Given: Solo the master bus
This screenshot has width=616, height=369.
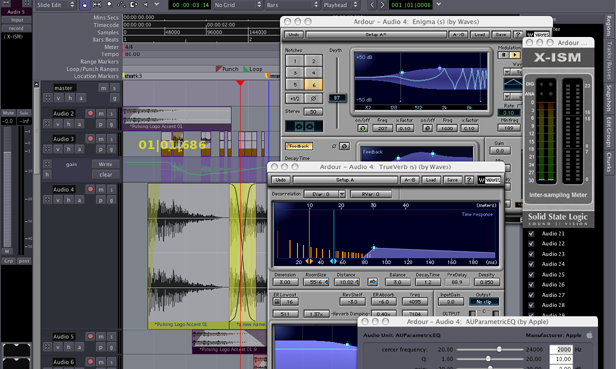Looking at the screenshot, I should pyautogui.click(x=114, y=88).
